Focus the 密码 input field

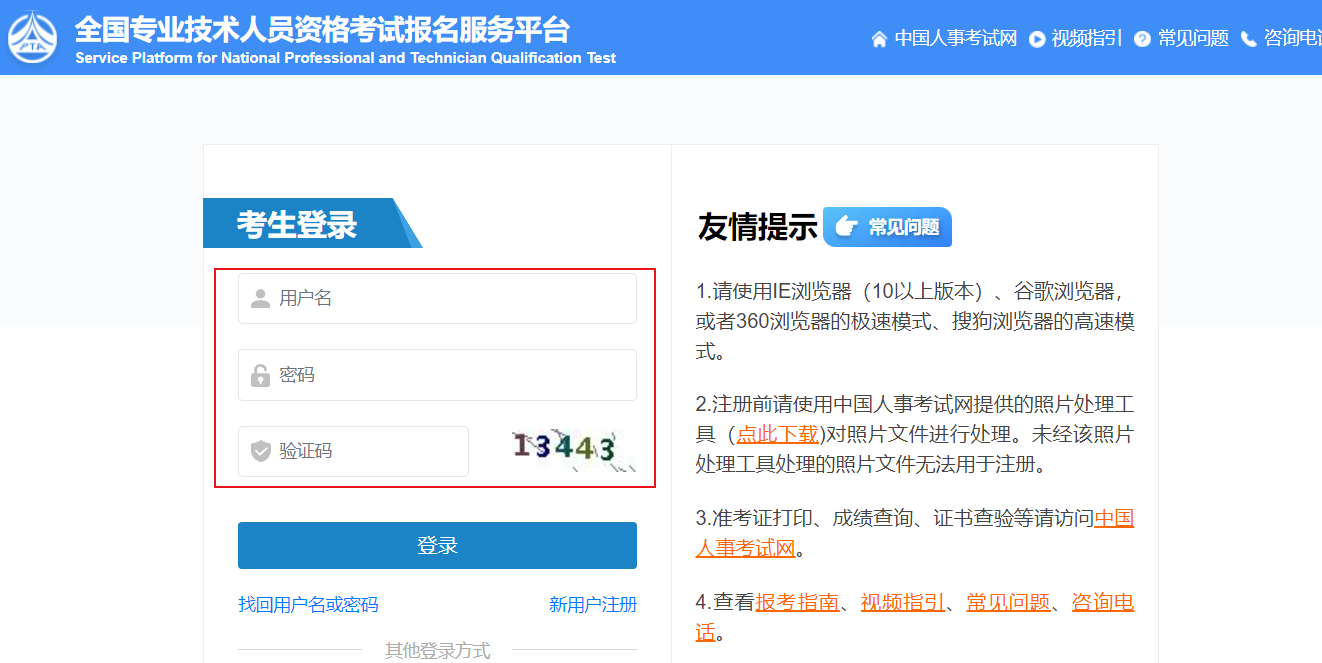(450, 375)
